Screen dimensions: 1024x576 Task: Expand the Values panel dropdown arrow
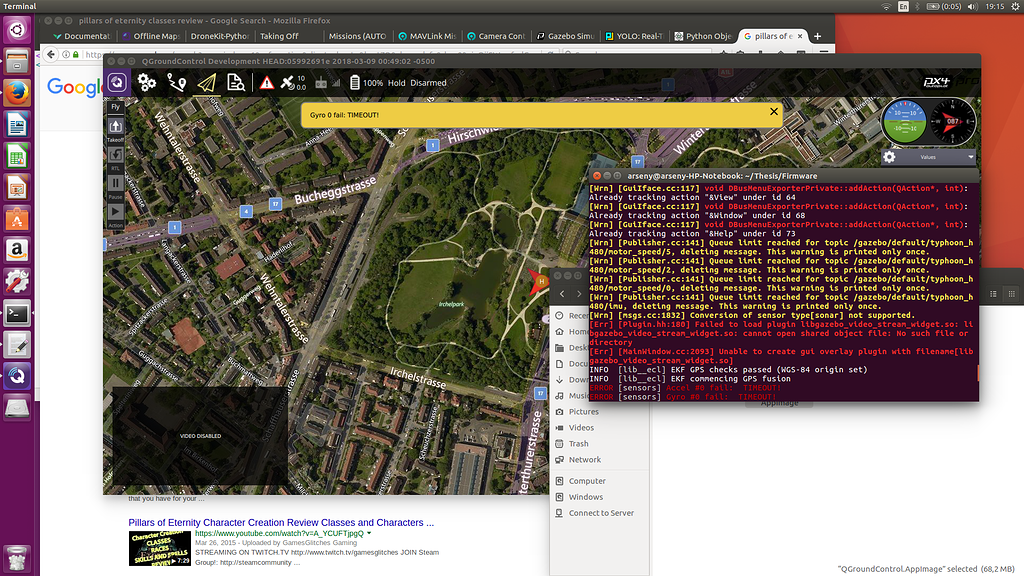tap(970, 157)
